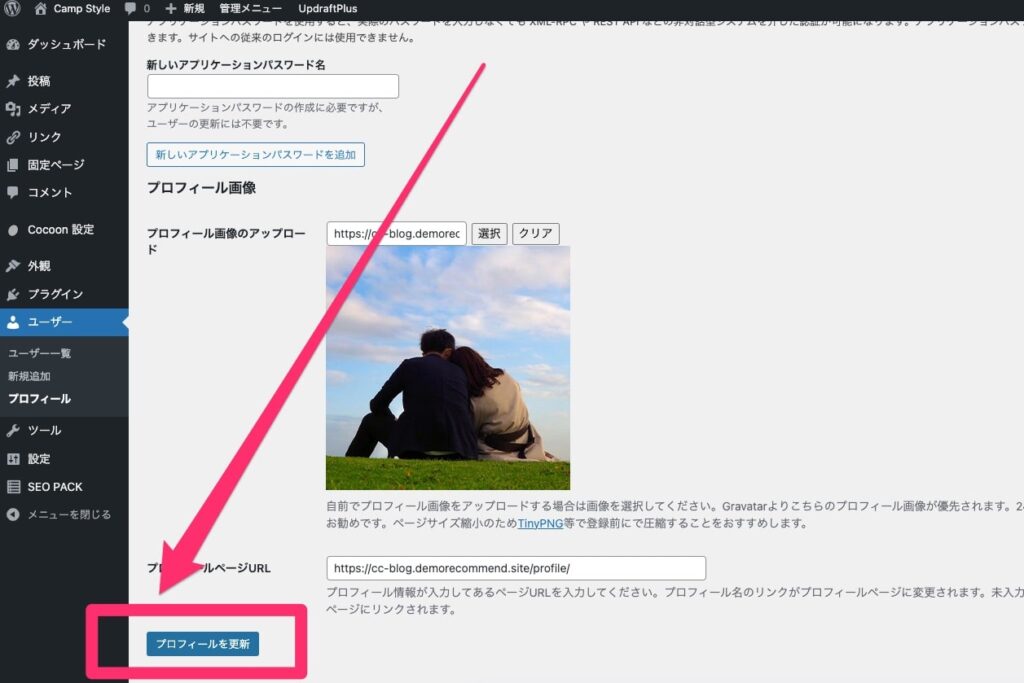Focus the プロフィールページURL input field

[x=516, y=568]
